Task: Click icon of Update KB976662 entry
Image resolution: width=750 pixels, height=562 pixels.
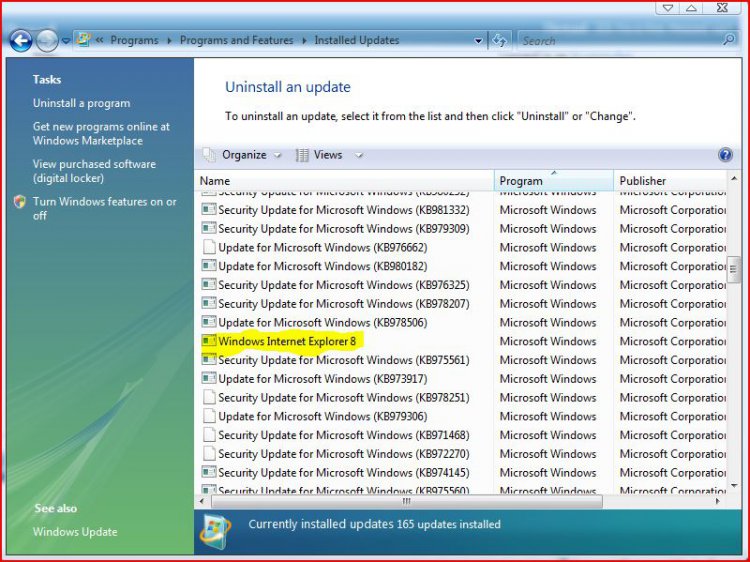Action: click(x=209, y=247)
